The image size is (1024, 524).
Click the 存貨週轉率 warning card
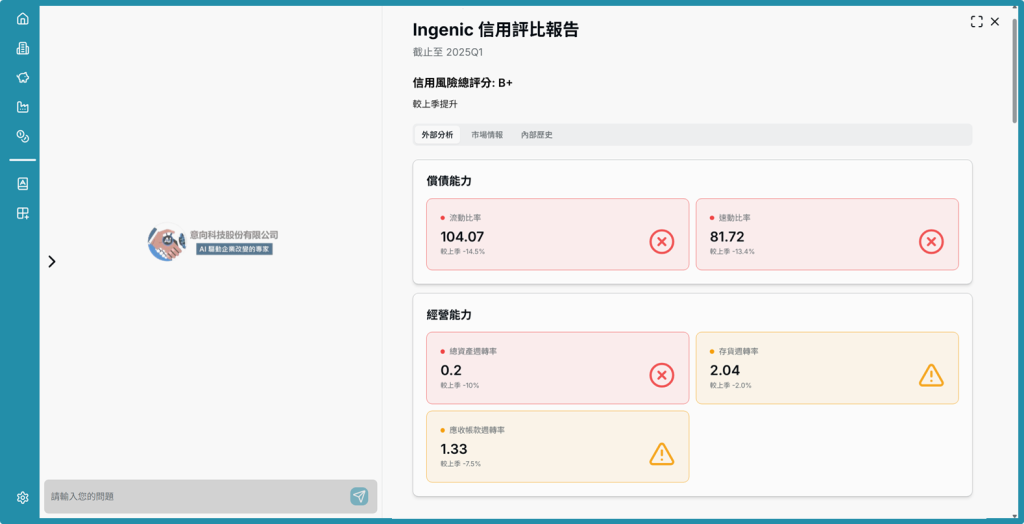(x=826, y=368)
